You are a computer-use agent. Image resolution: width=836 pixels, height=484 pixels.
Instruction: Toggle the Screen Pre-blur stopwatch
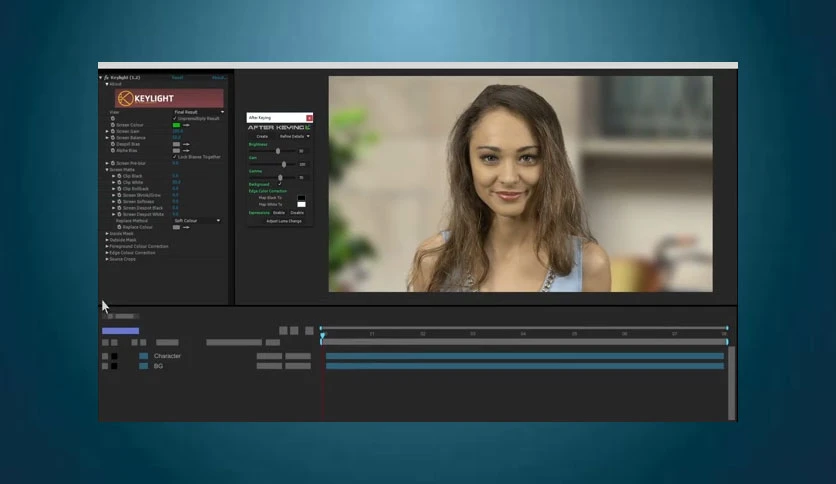(x=112, y=163)
